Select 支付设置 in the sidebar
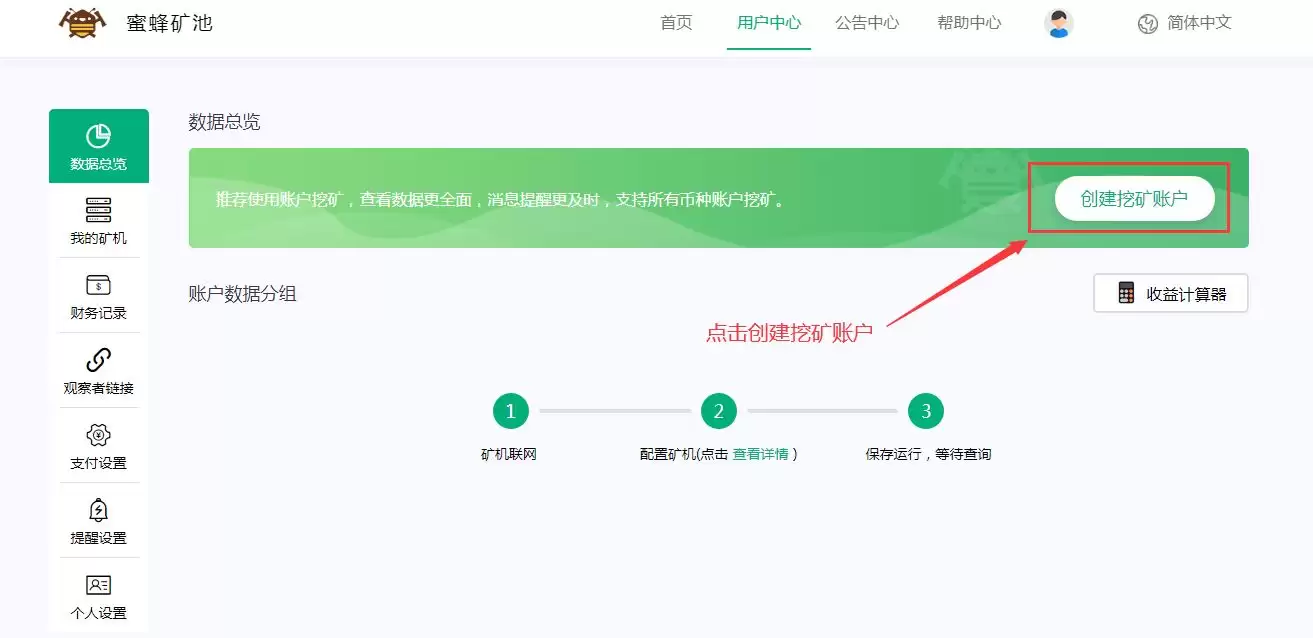 point(98,444)
